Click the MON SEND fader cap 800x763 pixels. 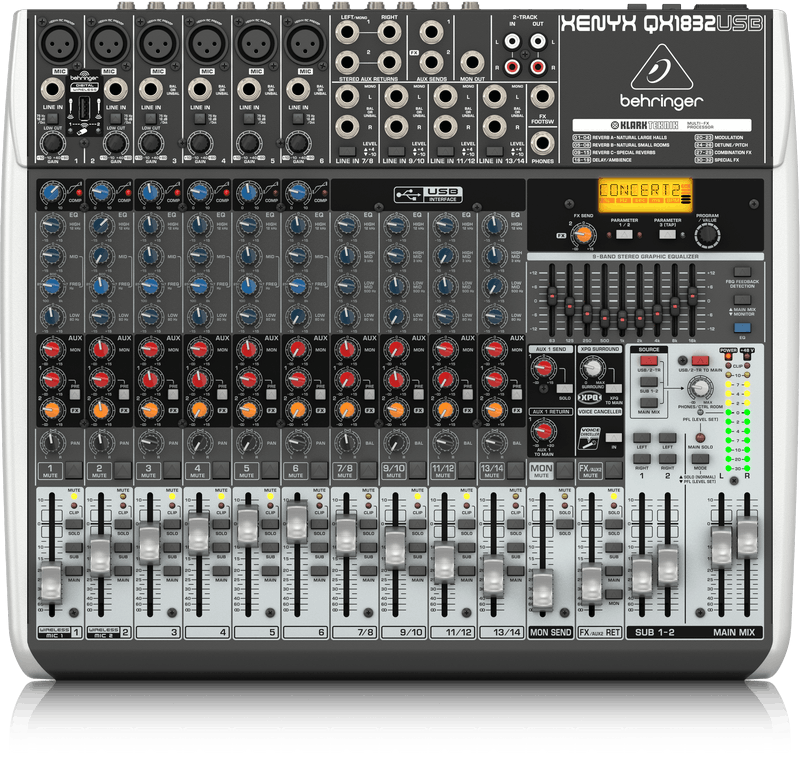[542, 588]
